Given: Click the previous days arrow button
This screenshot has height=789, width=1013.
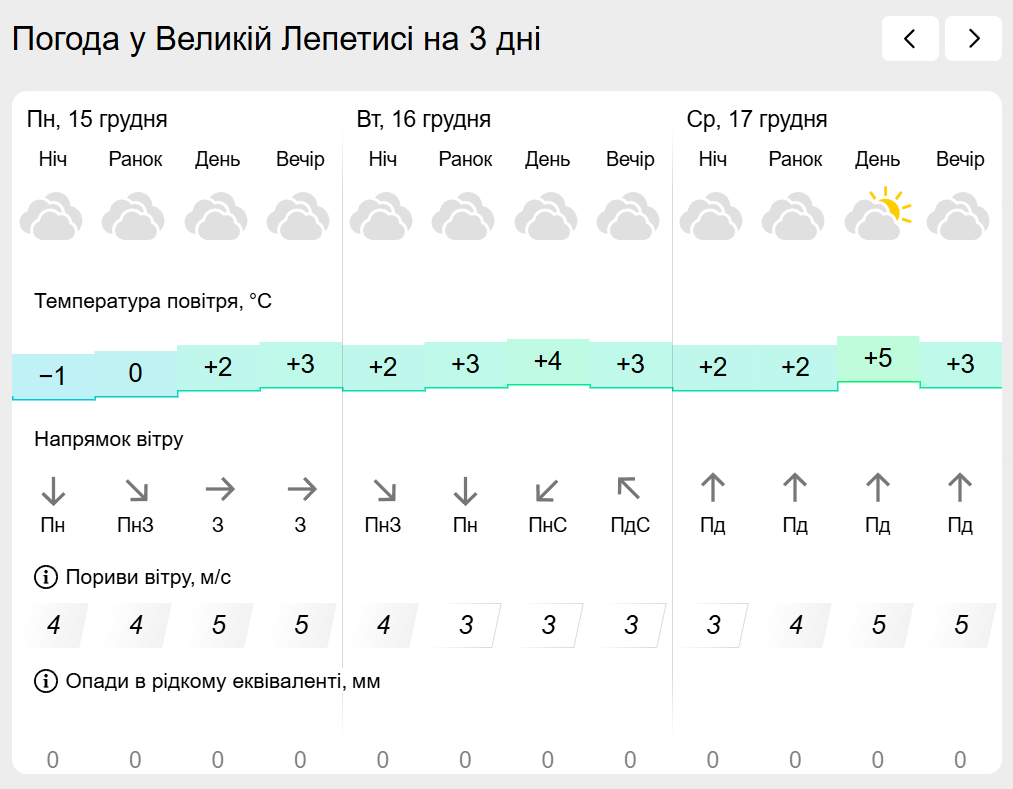Looking at the screenshot, I should [x=910, y=39].
